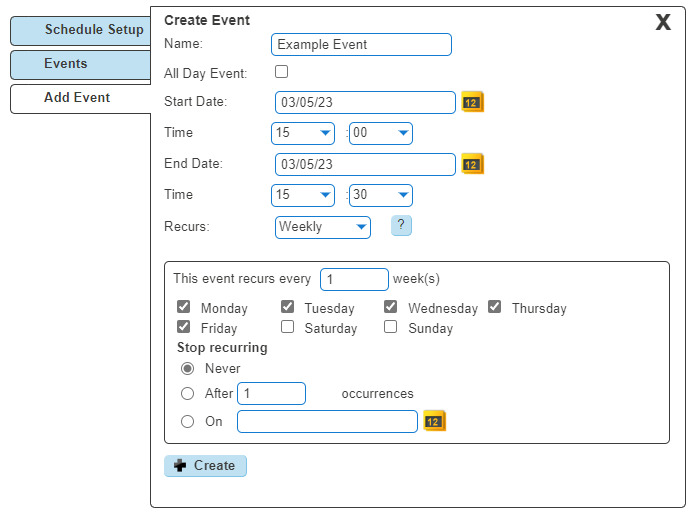The image size is (692, 522).
Task: Open the Stop recurring On date calendar icon
Action: click(x=435, y=421)
